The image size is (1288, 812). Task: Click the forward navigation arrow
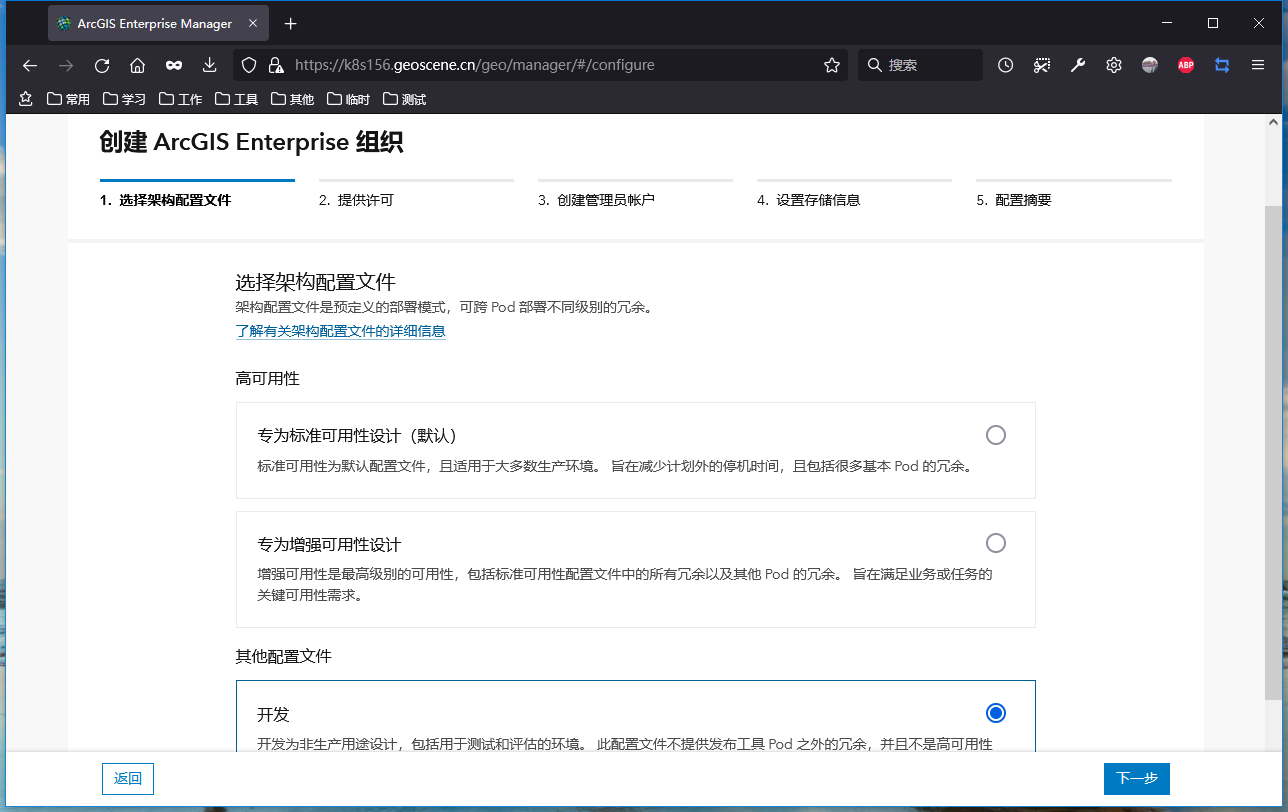point(66,65)
